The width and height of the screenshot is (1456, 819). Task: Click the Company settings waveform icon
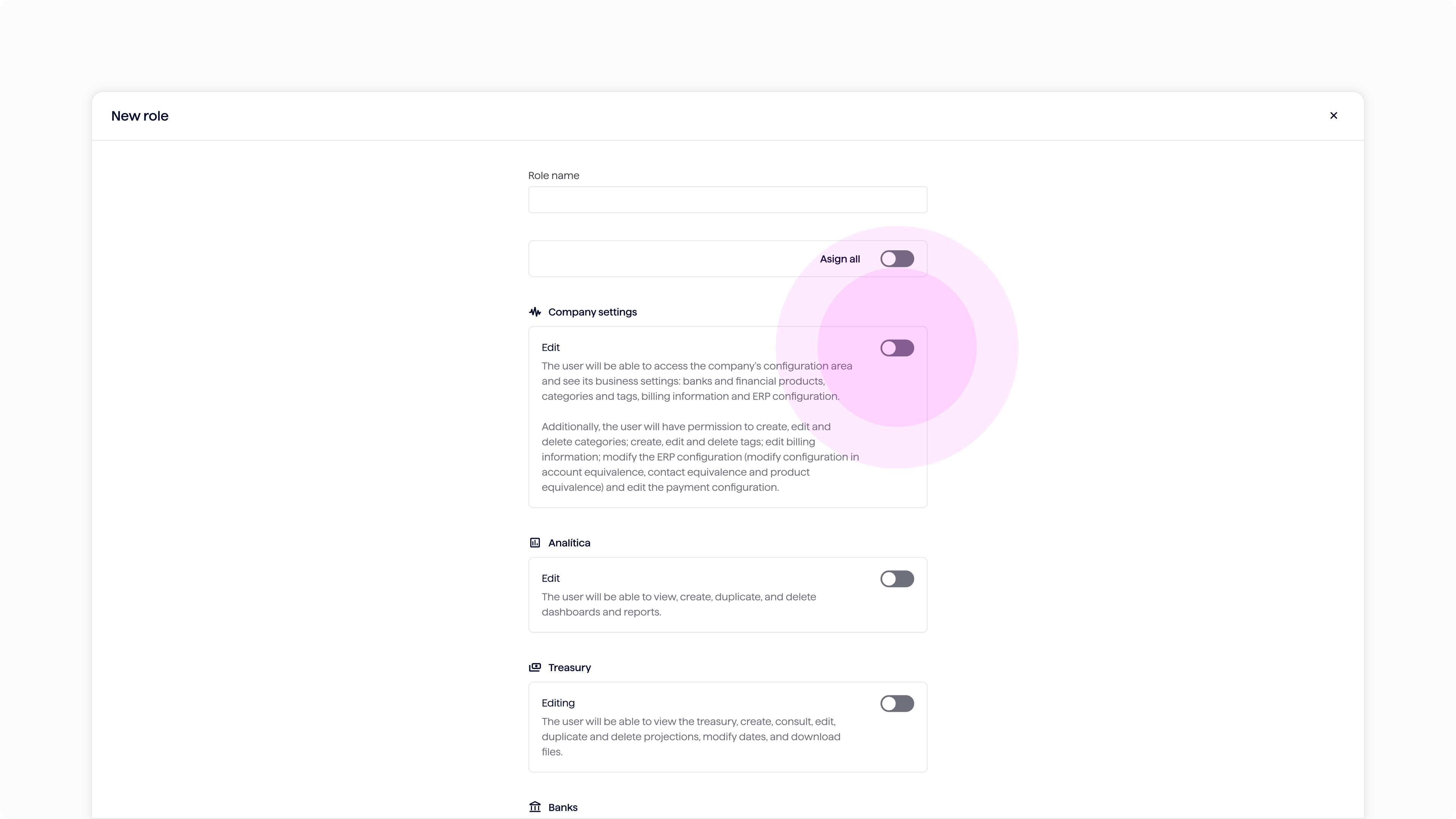tap(535, 312)
